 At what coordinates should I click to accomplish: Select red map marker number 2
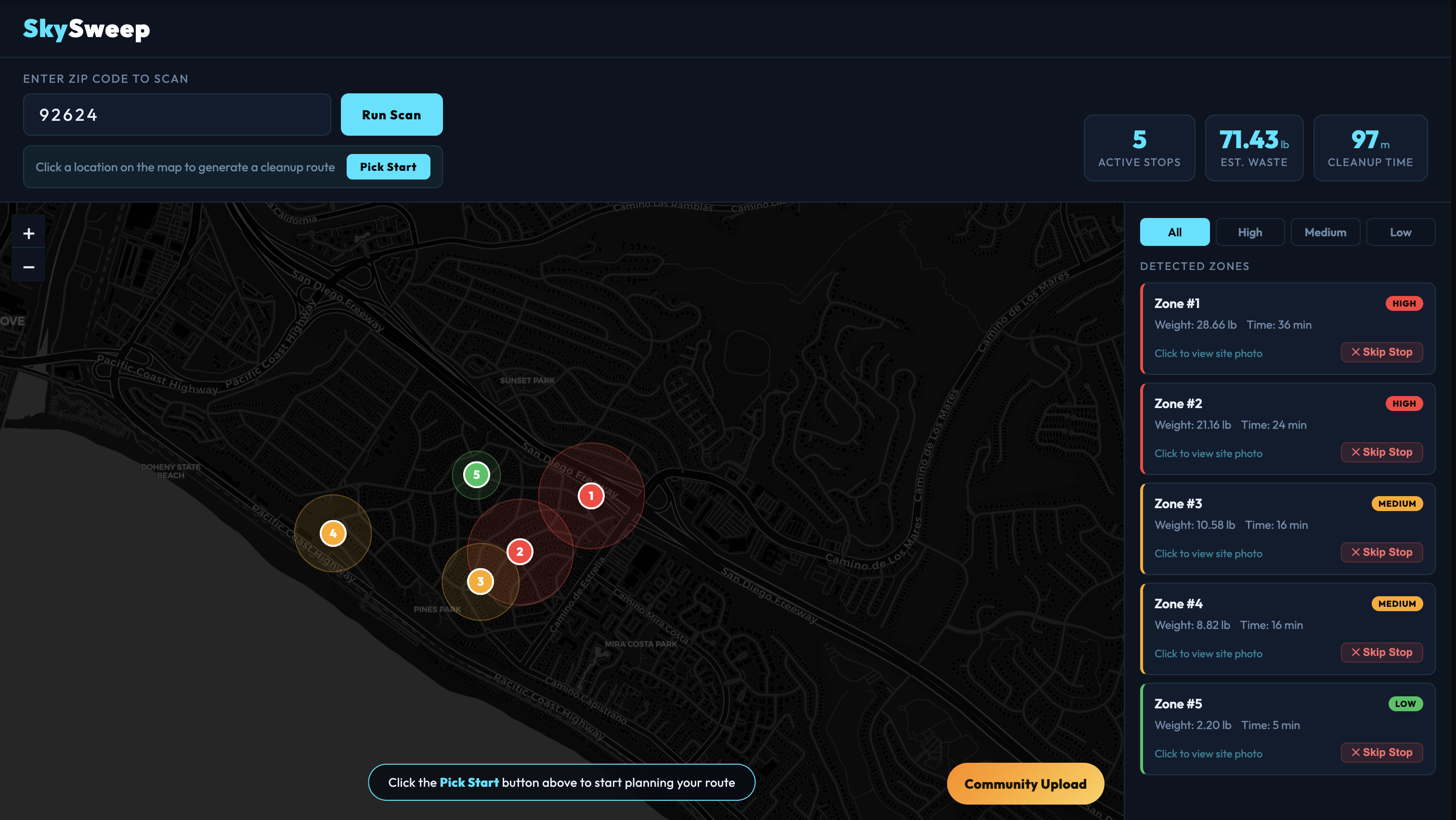[x=520, y=552]
